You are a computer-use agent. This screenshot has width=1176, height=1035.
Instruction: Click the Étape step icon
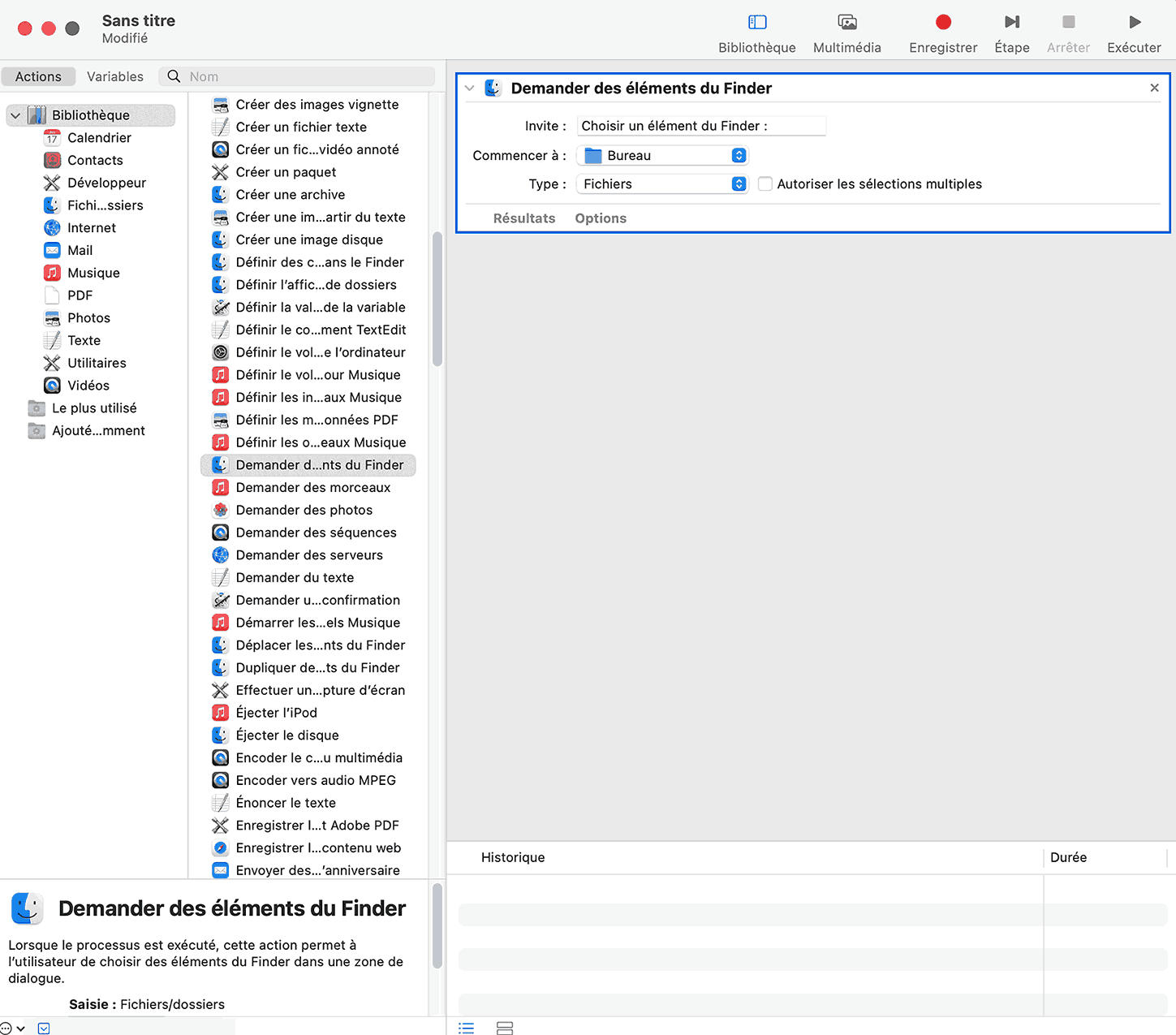(x=1012, y=22)
